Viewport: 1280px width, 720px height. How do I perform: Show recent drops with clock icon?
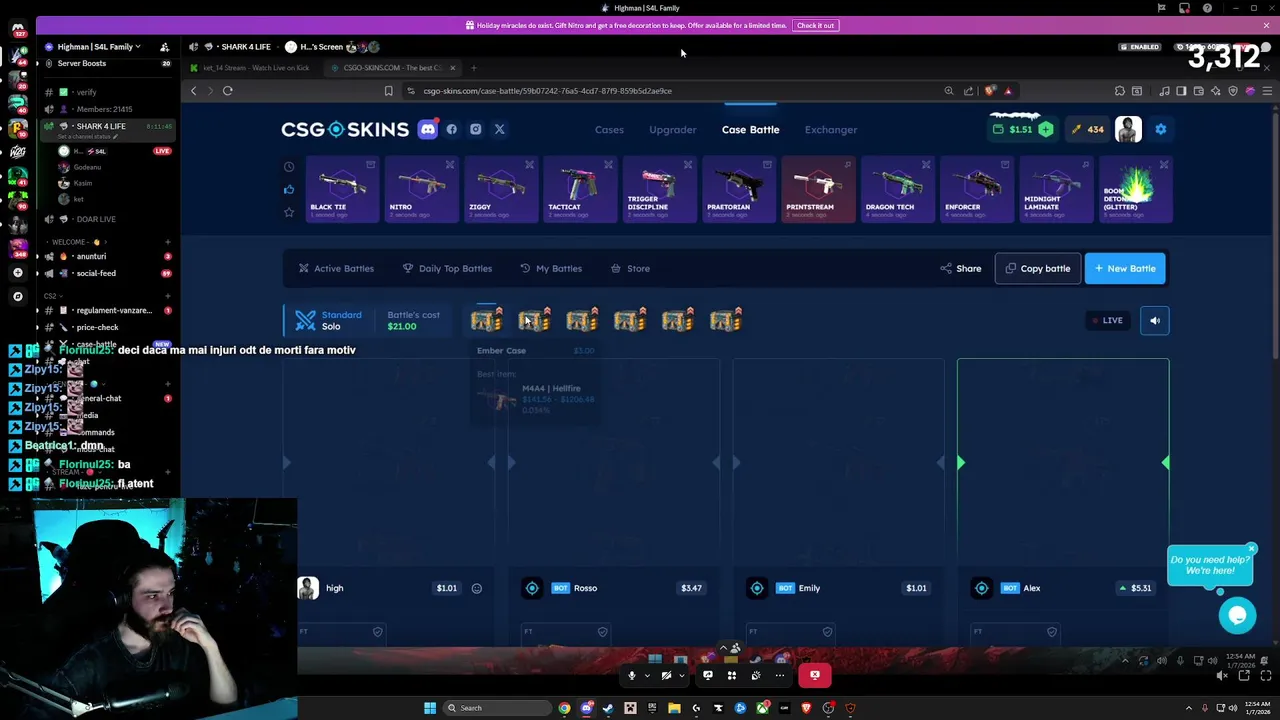click(289, 167)
